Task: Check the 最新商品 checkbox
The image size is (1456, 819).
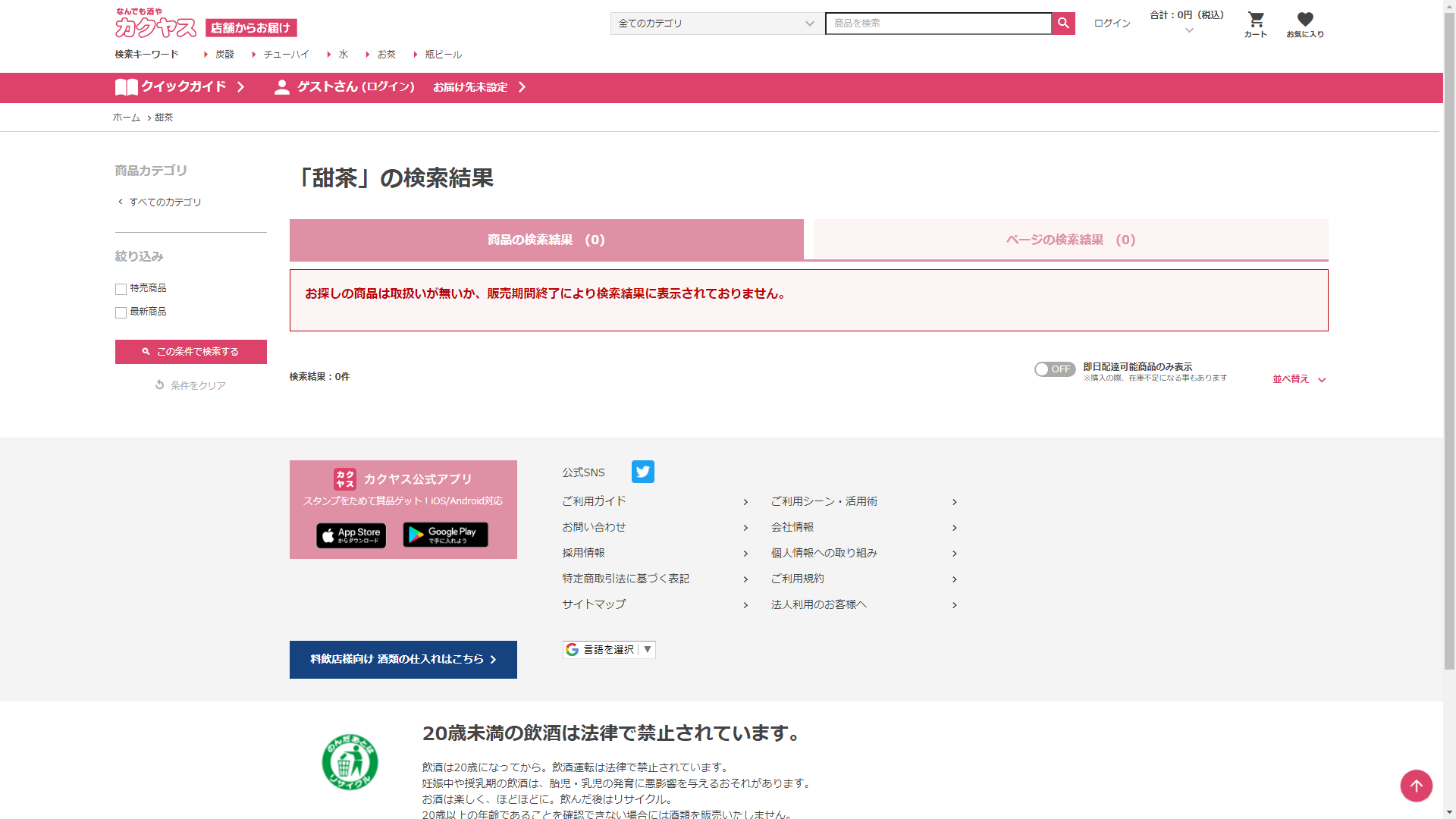Action: click(x=121, y=312)
